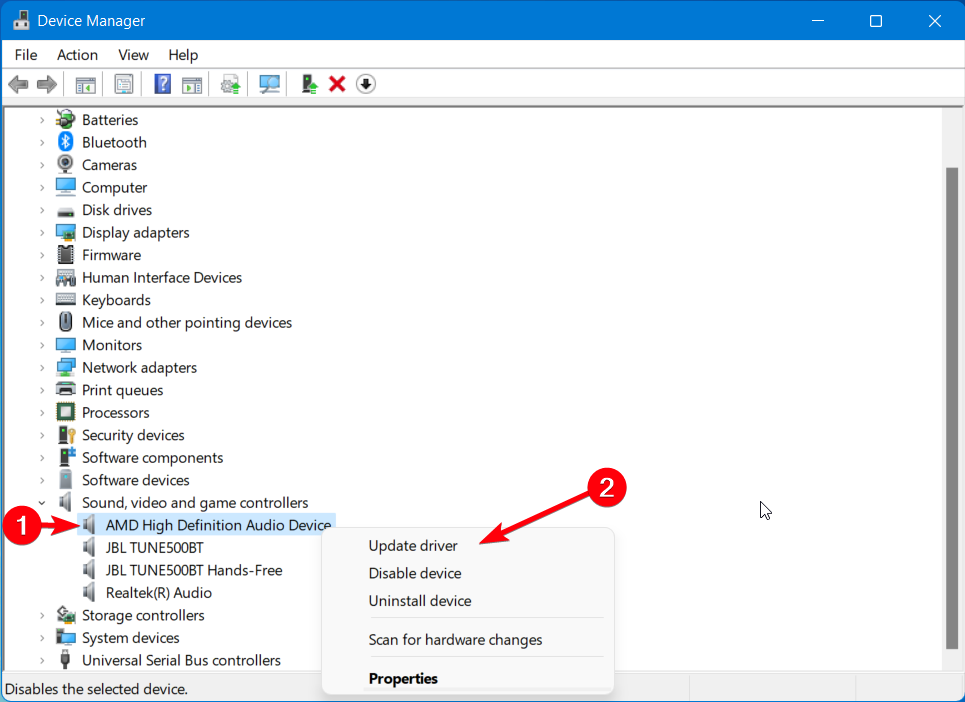Expand the Monitors node
This screenshot has width=965, height=702.
[x=42, y=345]
